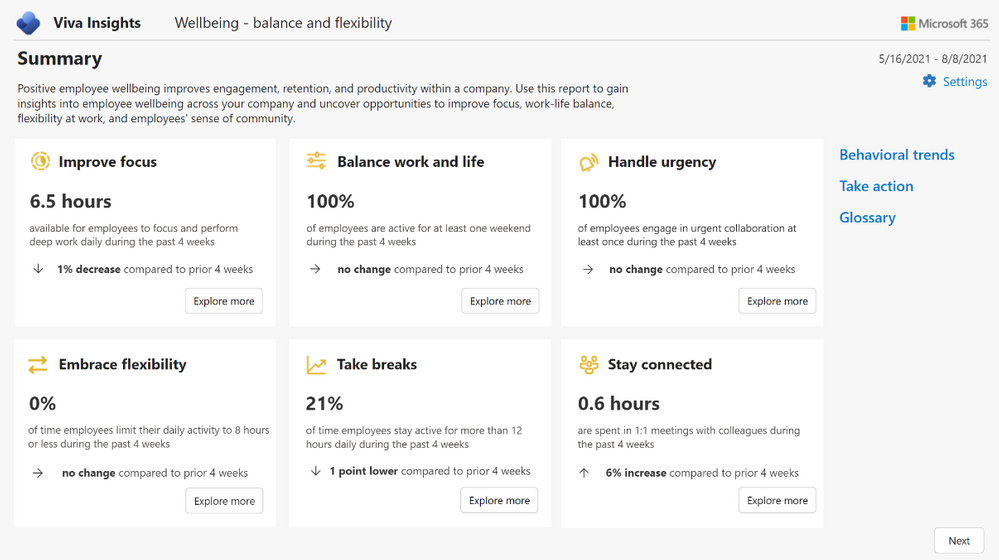Click the date range 5/16/2021 - 8/8/2021
Screen dimensions: 999x560
tap(933, 59)
